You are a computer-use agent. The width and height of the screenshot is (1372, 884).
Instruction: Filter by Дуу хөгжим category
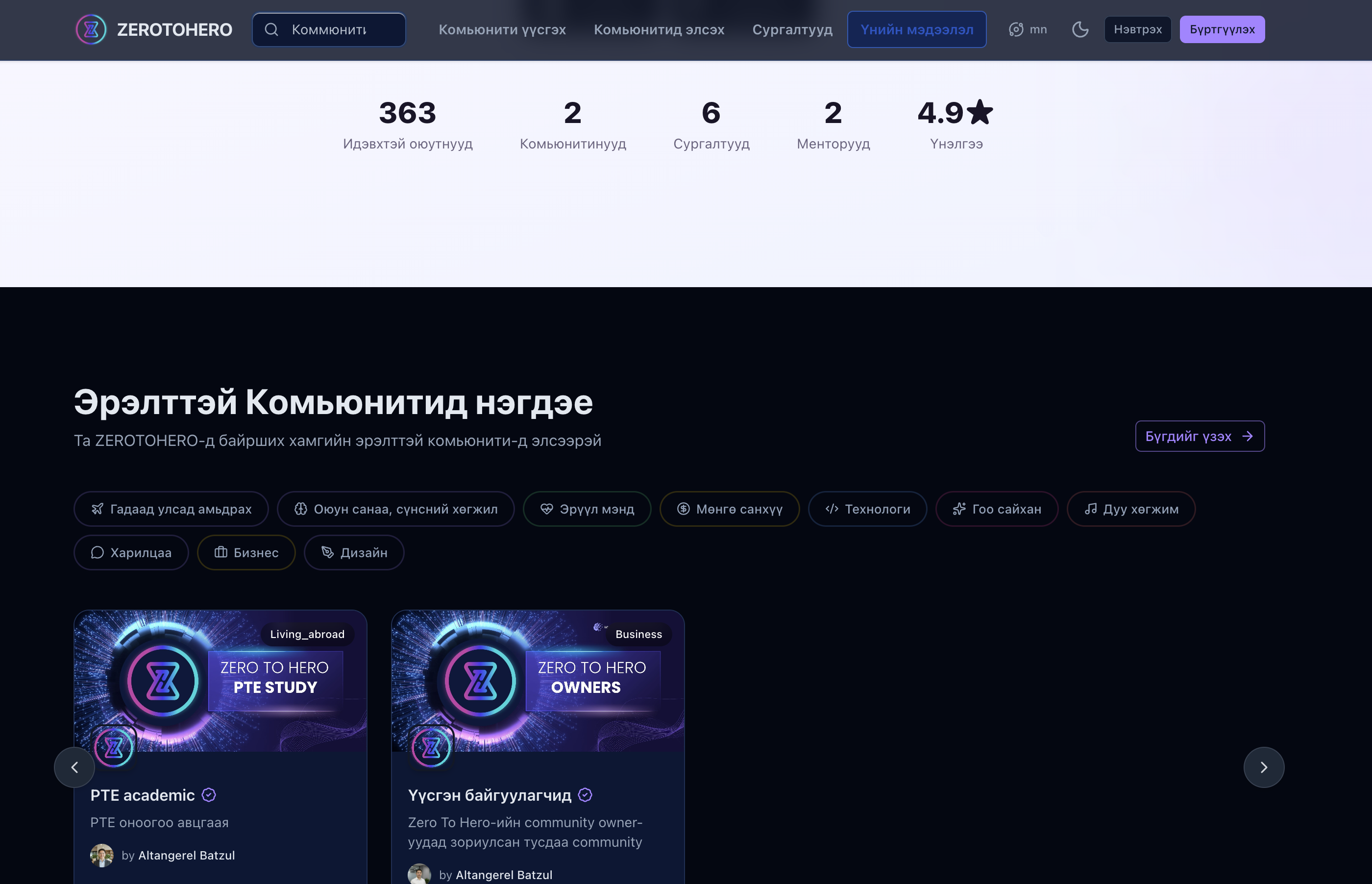click(1131, 509)
